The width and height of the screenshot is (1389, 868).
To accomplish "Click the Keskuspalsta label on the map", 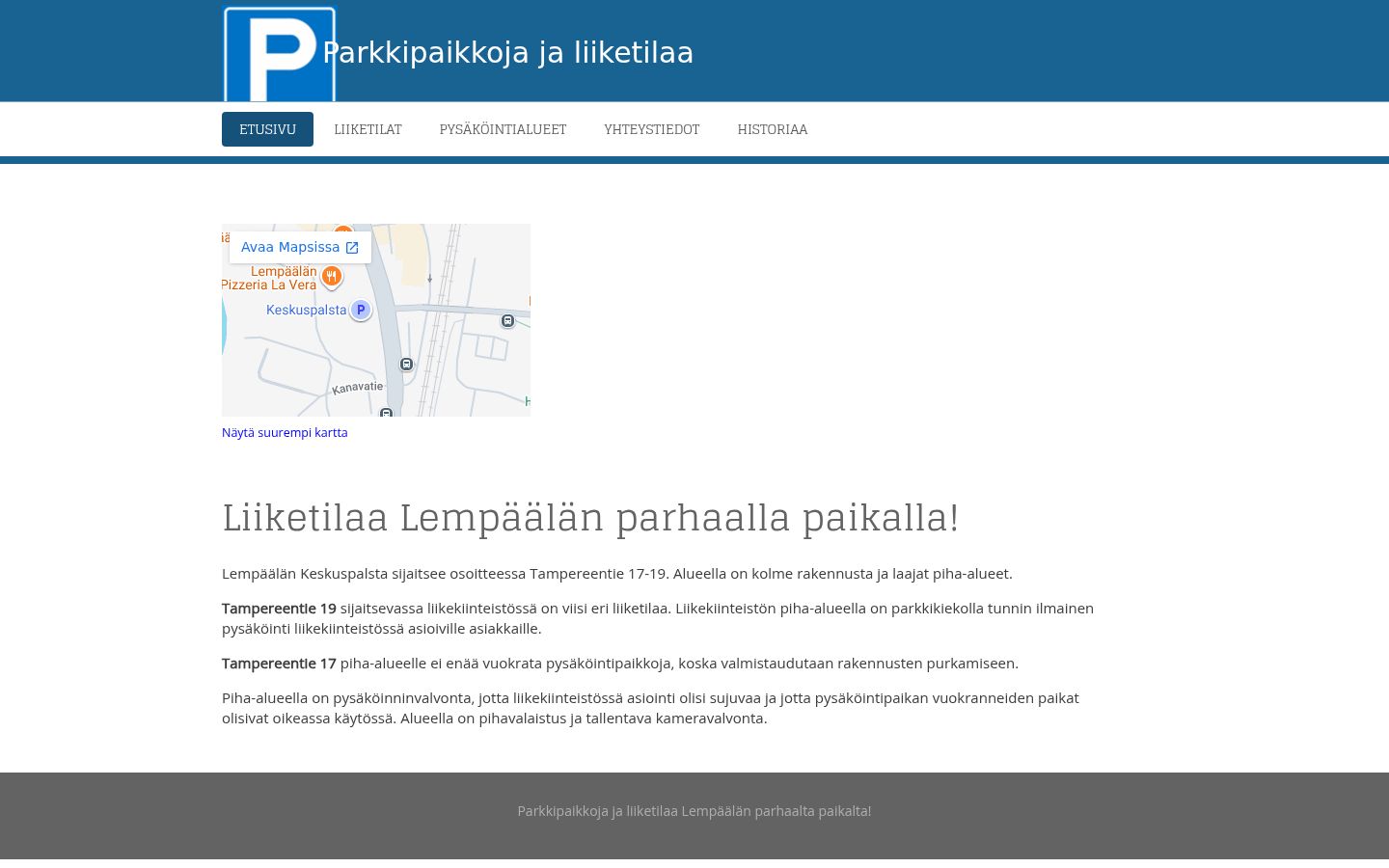I will coord(306,310).
